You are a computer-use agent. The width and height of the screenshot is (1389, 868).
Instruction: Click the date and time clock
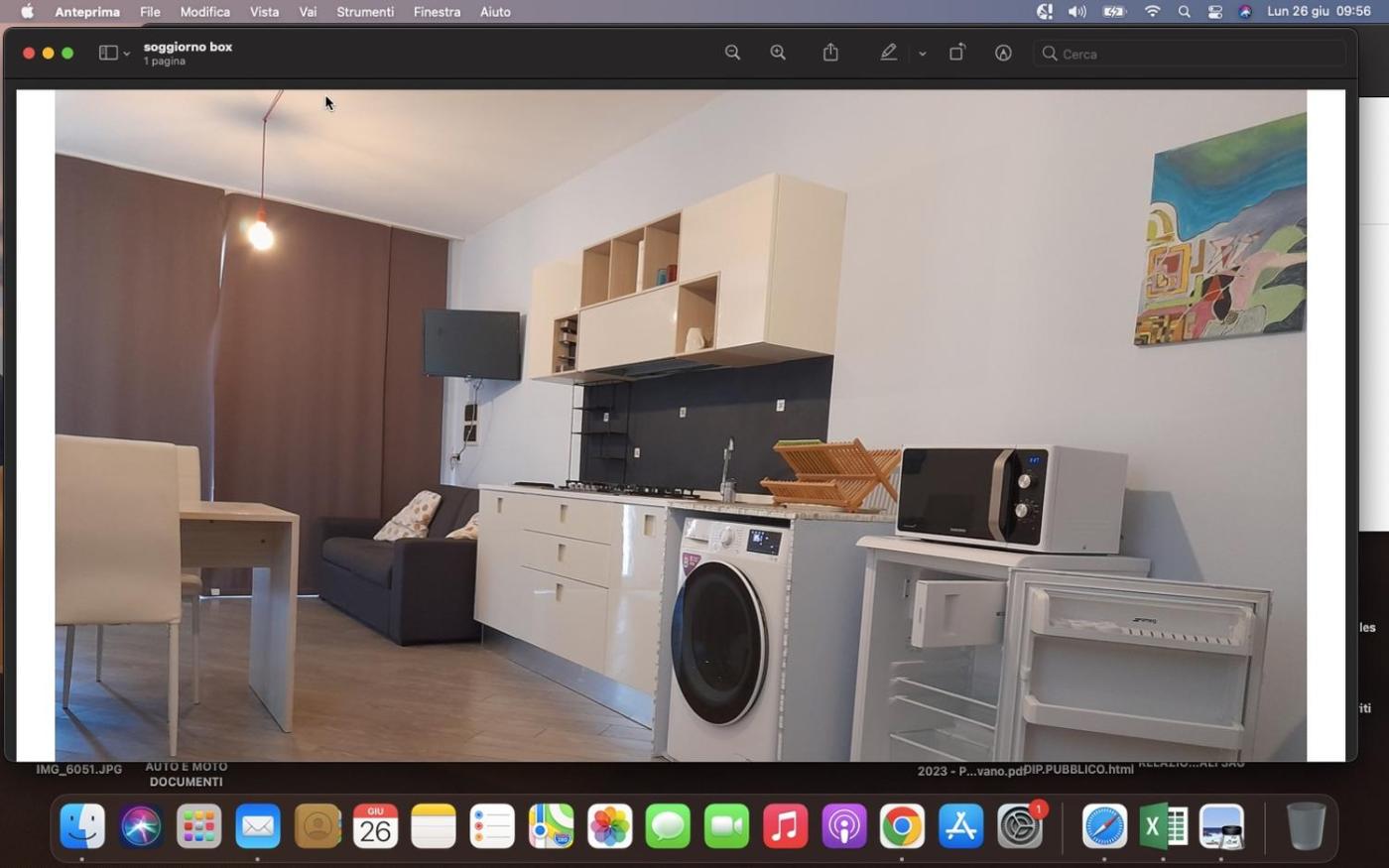click(1319, 12)
